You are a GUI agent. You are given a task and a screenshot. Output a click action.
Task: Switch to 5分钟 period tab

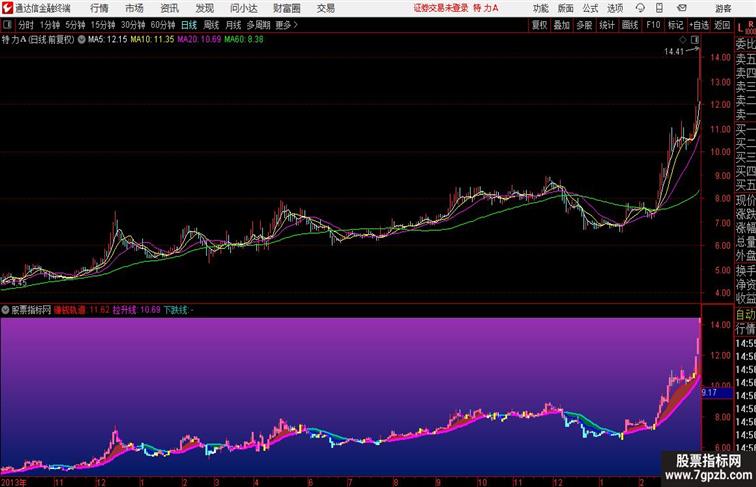coord(75,25)
